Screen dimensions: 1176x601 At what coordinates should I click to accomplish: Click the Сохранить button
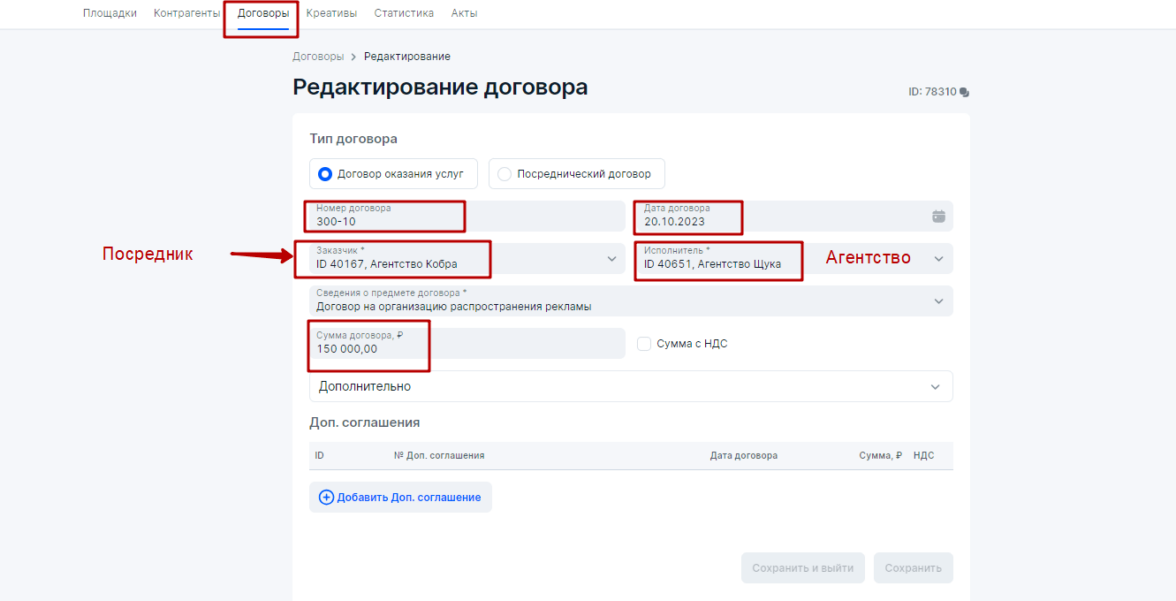tap(913, 568)
